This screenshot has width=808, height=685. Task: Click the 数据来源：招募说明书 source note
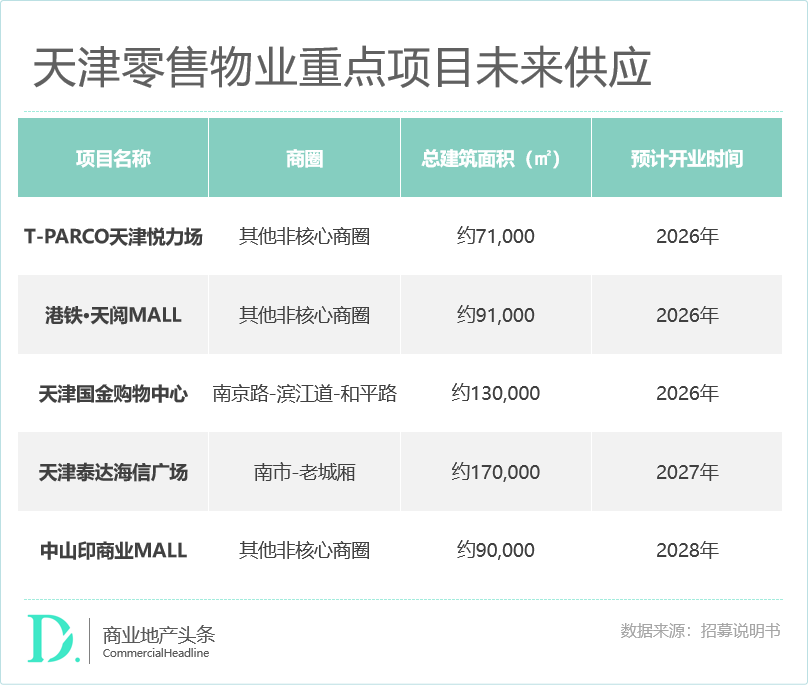[x=700, y=631]
